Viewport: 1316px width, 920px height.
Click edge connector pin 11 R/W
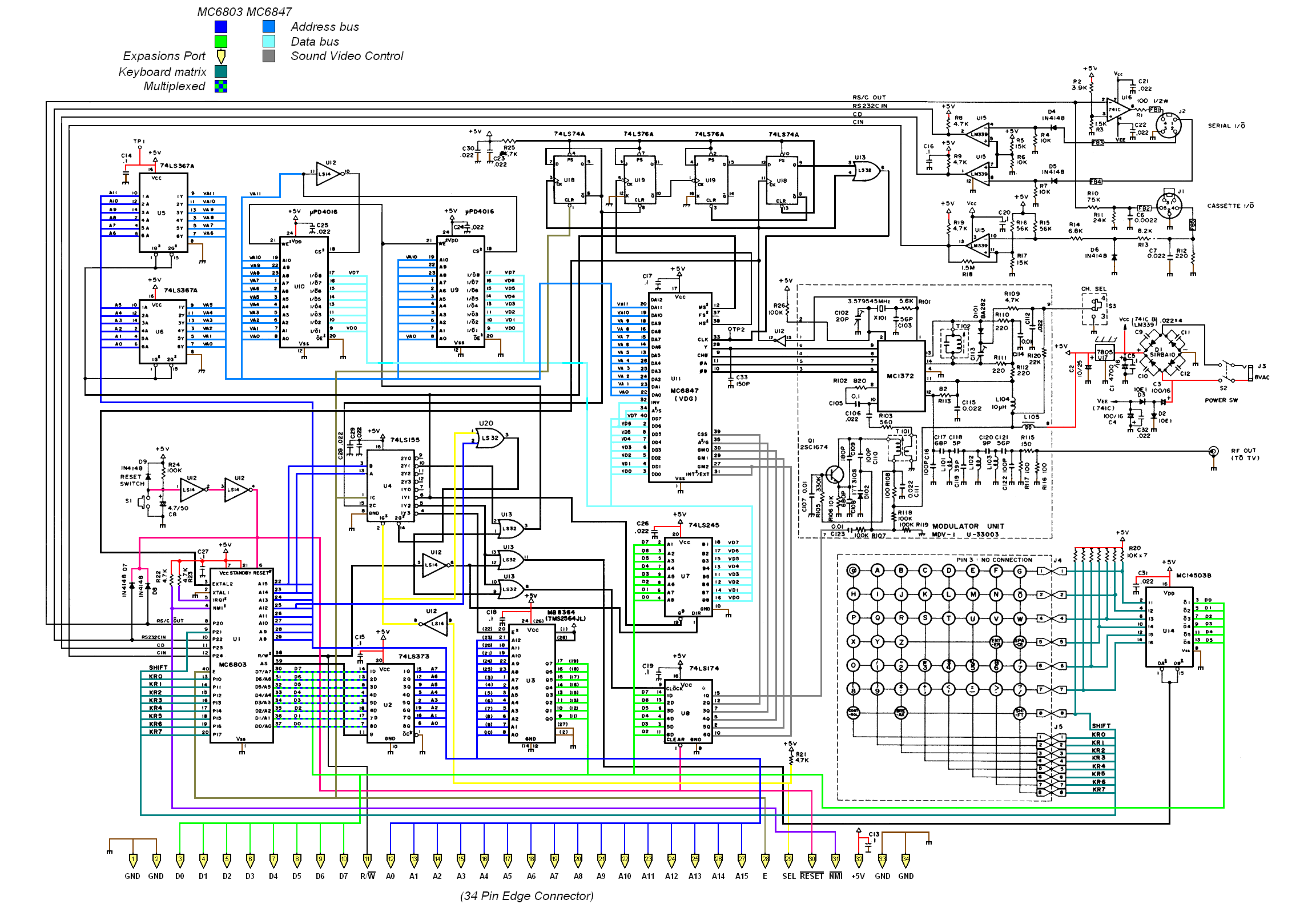coord(367,859)
